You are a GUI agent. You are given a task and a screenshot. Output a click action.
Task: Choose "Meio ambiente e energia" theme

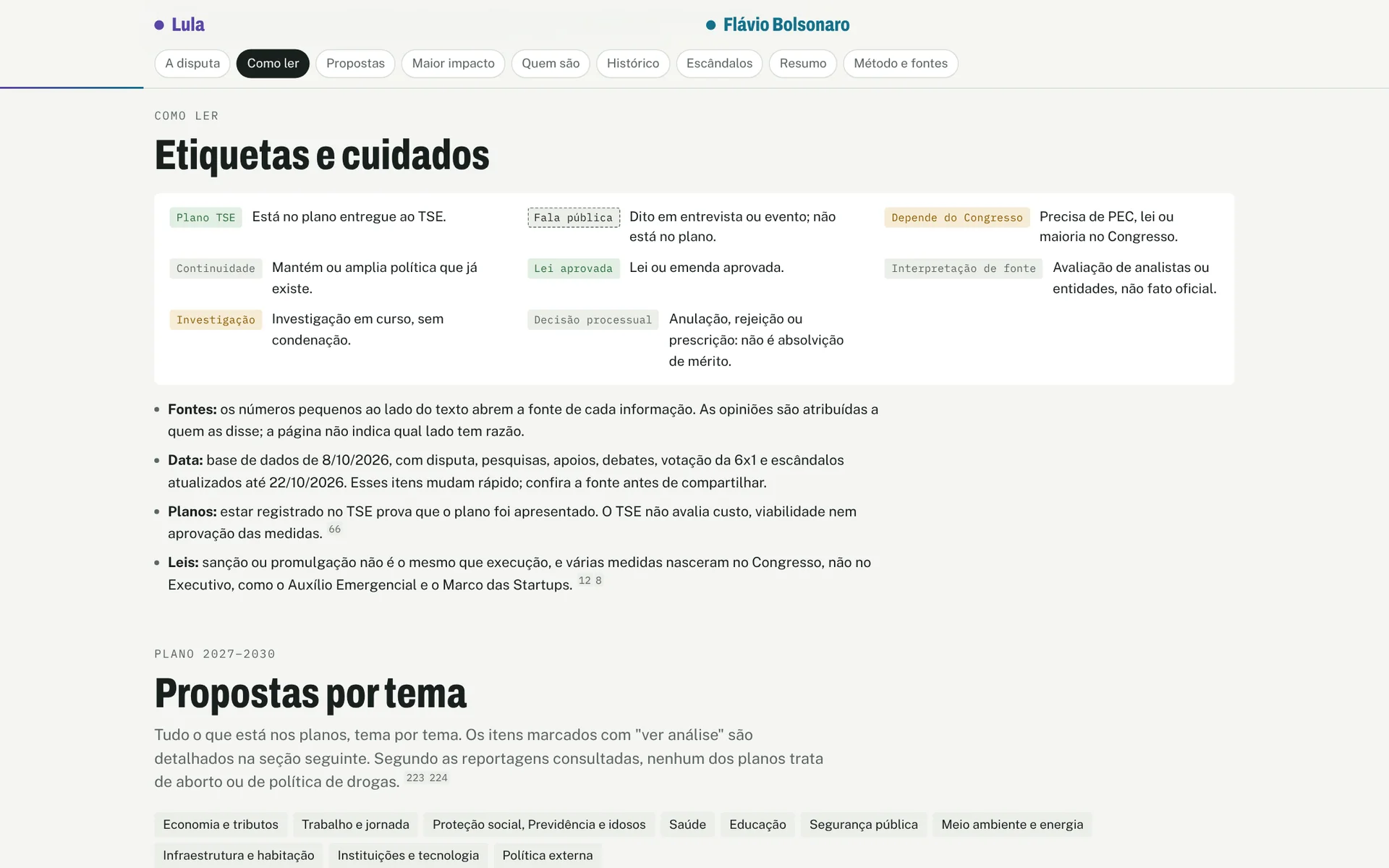1012,825
